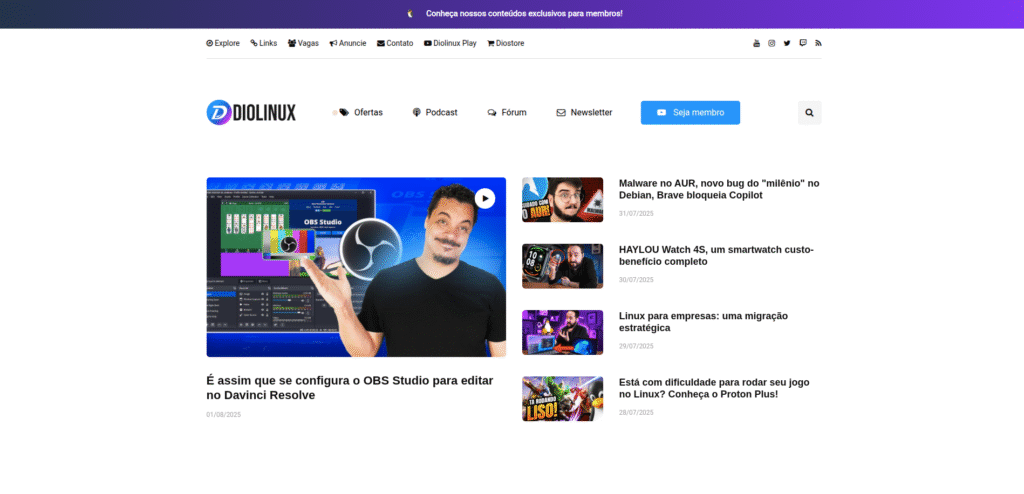Click the Seja membro button
Image resolution: width=1024 pixels, height=494 pixels.
(x=690, y=112)
